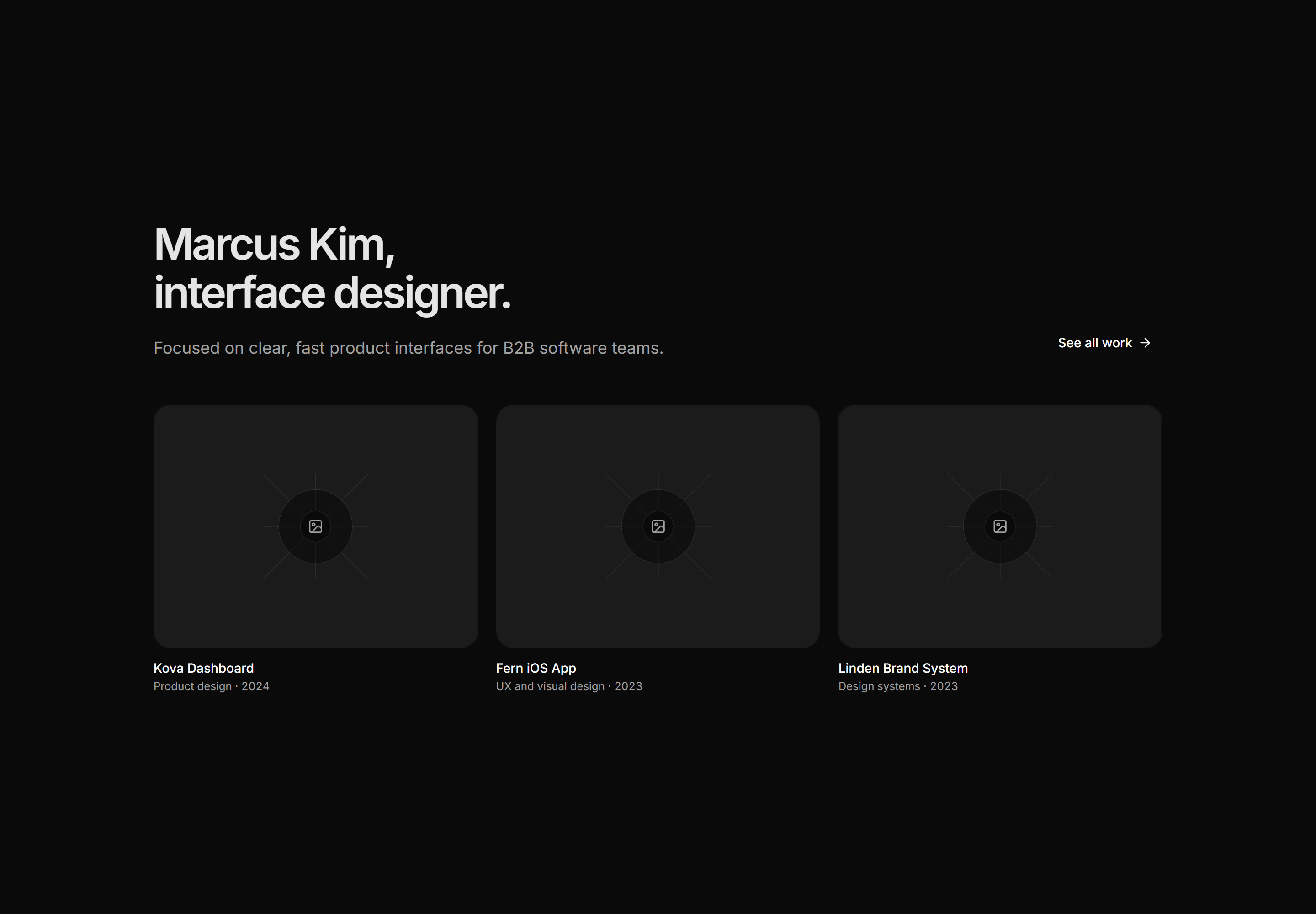Image resolution: width=1316 pixels, height=914 pixels.
Task: Click the image placeholder icon in Linden Brand System card
Action: pyautogui.click(x=1000, y=526)
